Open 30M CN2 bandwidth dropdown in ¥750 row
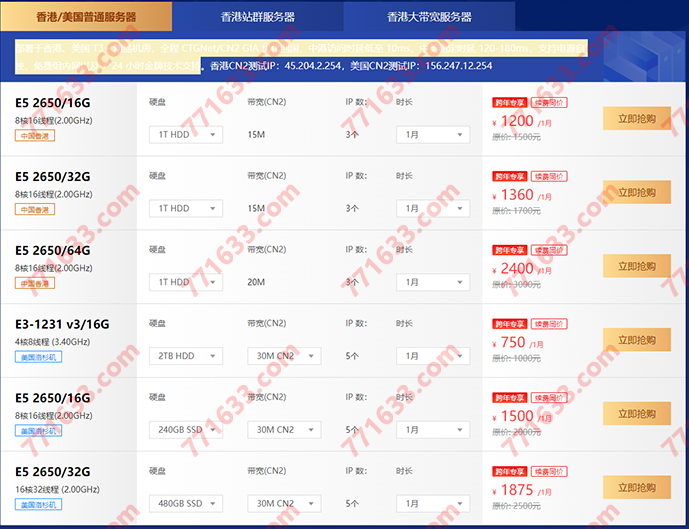The image size is (689, 529). coord(284,356)
